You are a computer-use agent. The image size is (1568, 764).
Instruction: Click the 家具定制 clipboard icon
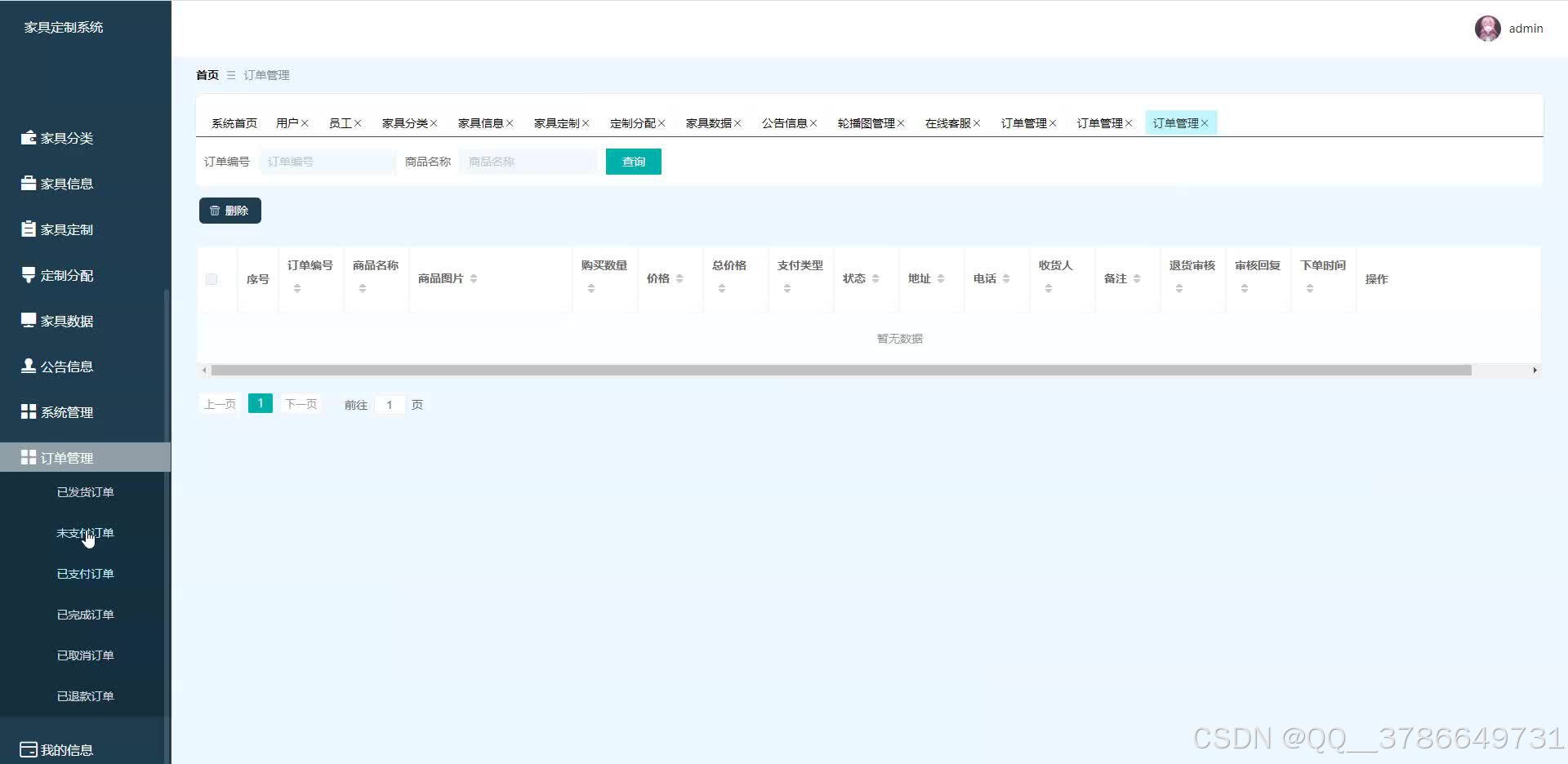point(29,229)
